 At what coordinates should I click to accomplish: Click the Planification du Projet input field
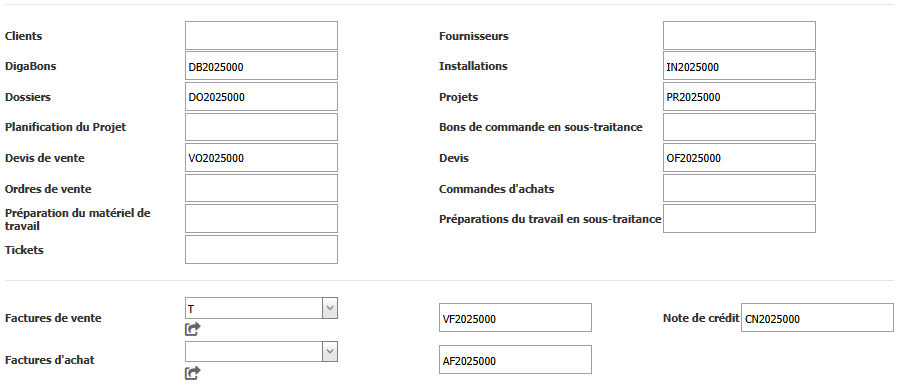click(261, 127)
